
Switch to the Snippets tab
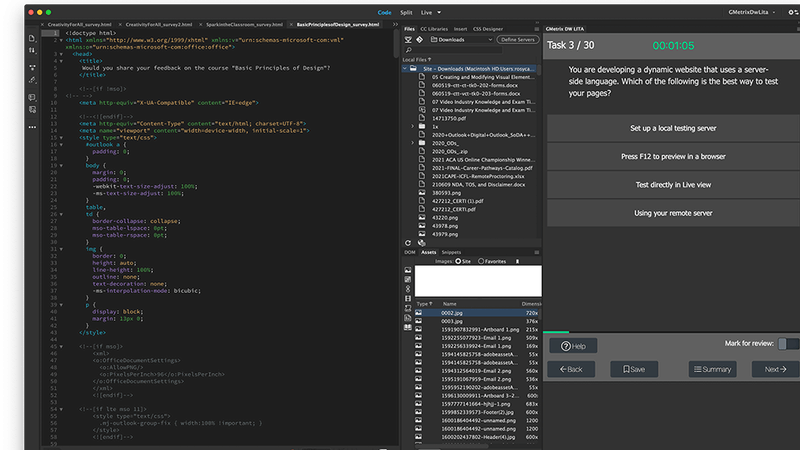tap(451, 252)
